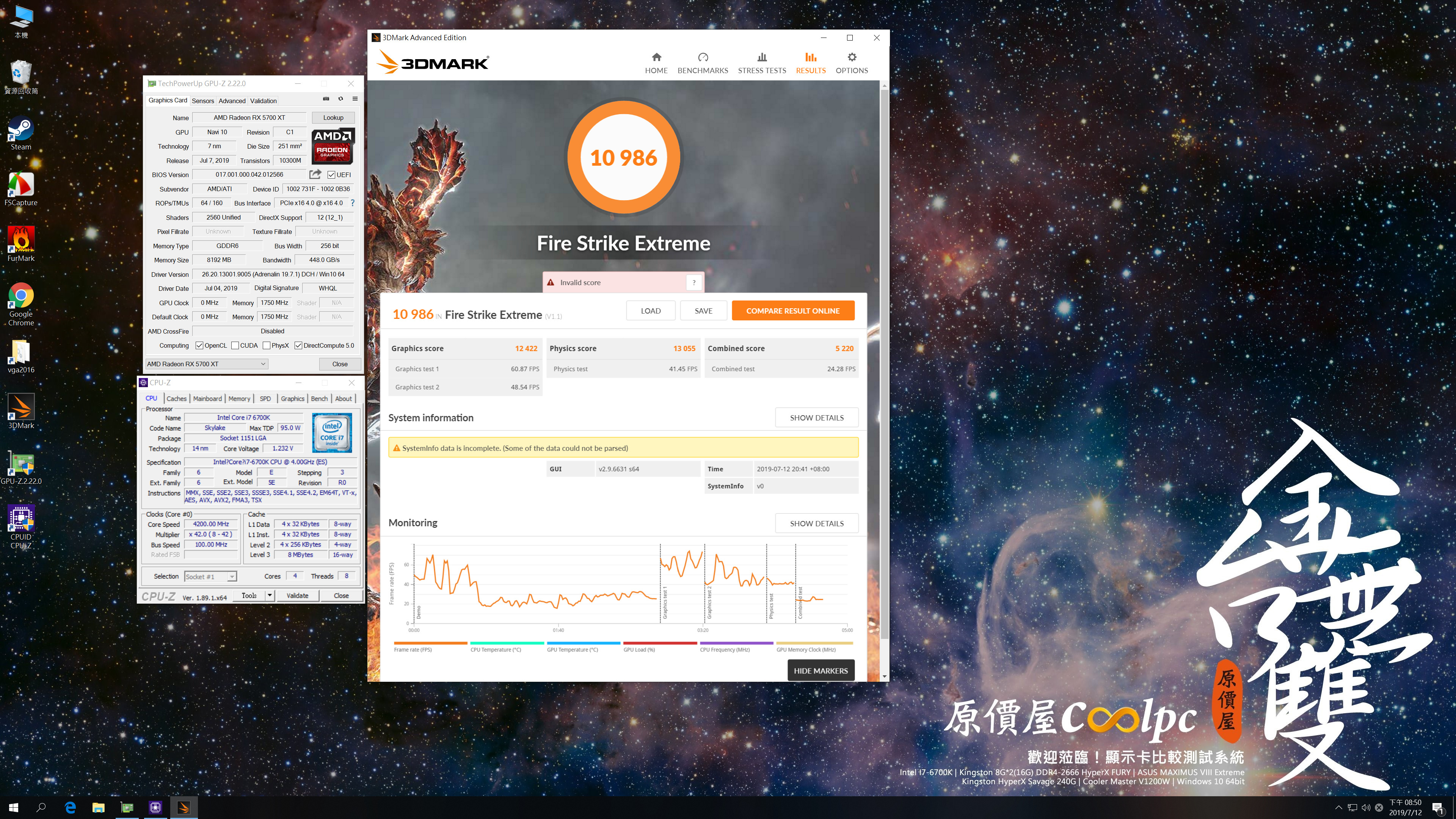Take a GPU-Z screenshot with the camera icon
Image resolution: width=1456 pixels, height=819 pixels.
point(326,99)
